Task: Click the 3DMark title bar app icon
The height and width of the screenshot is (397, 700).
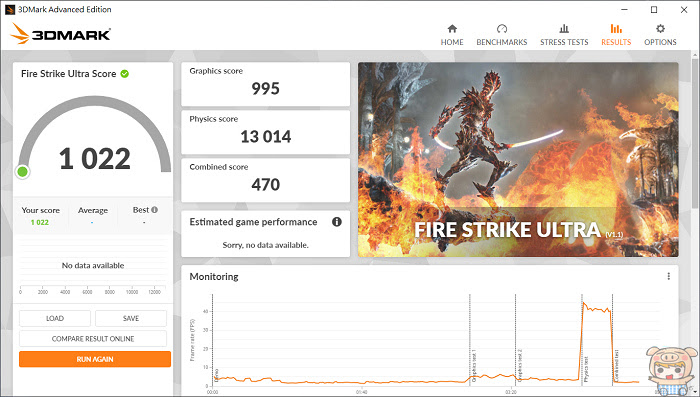Action: (10, 9)
